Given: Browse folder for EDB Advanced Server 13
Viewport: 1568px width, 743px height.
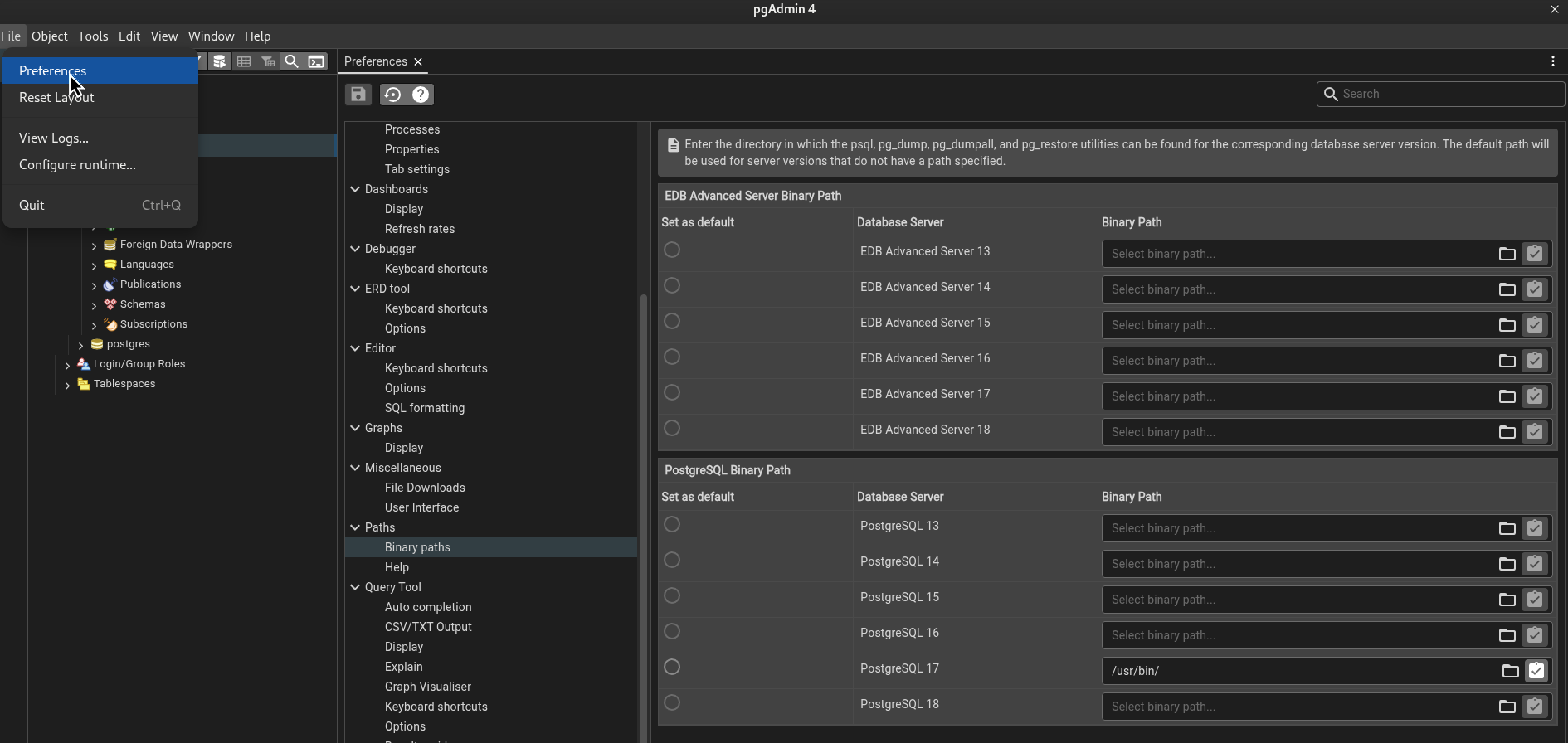Looking at the screenshot, I should [x=1507, y=254].
